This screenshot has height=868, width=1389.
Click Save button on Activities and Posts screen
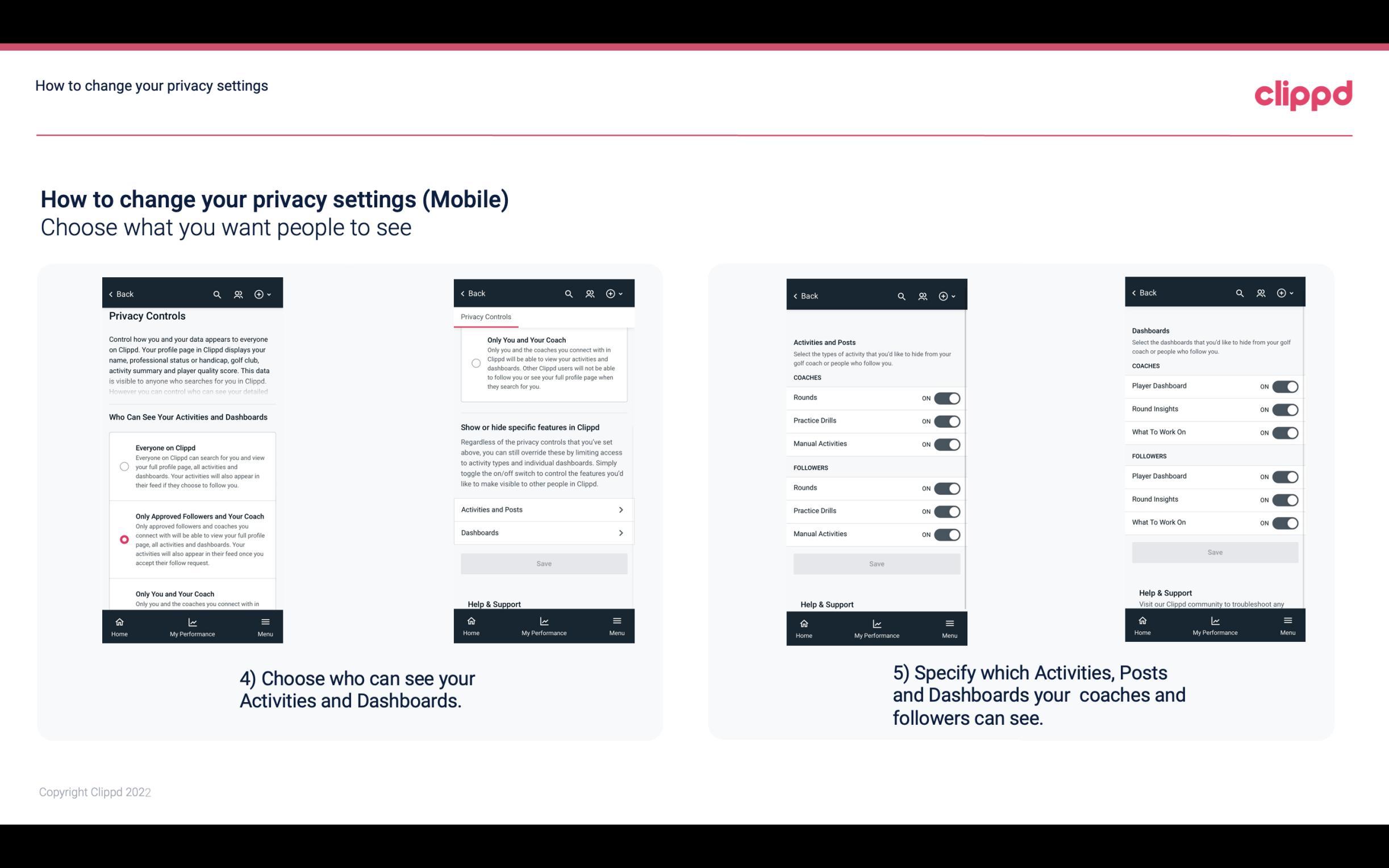coord(876,562)
